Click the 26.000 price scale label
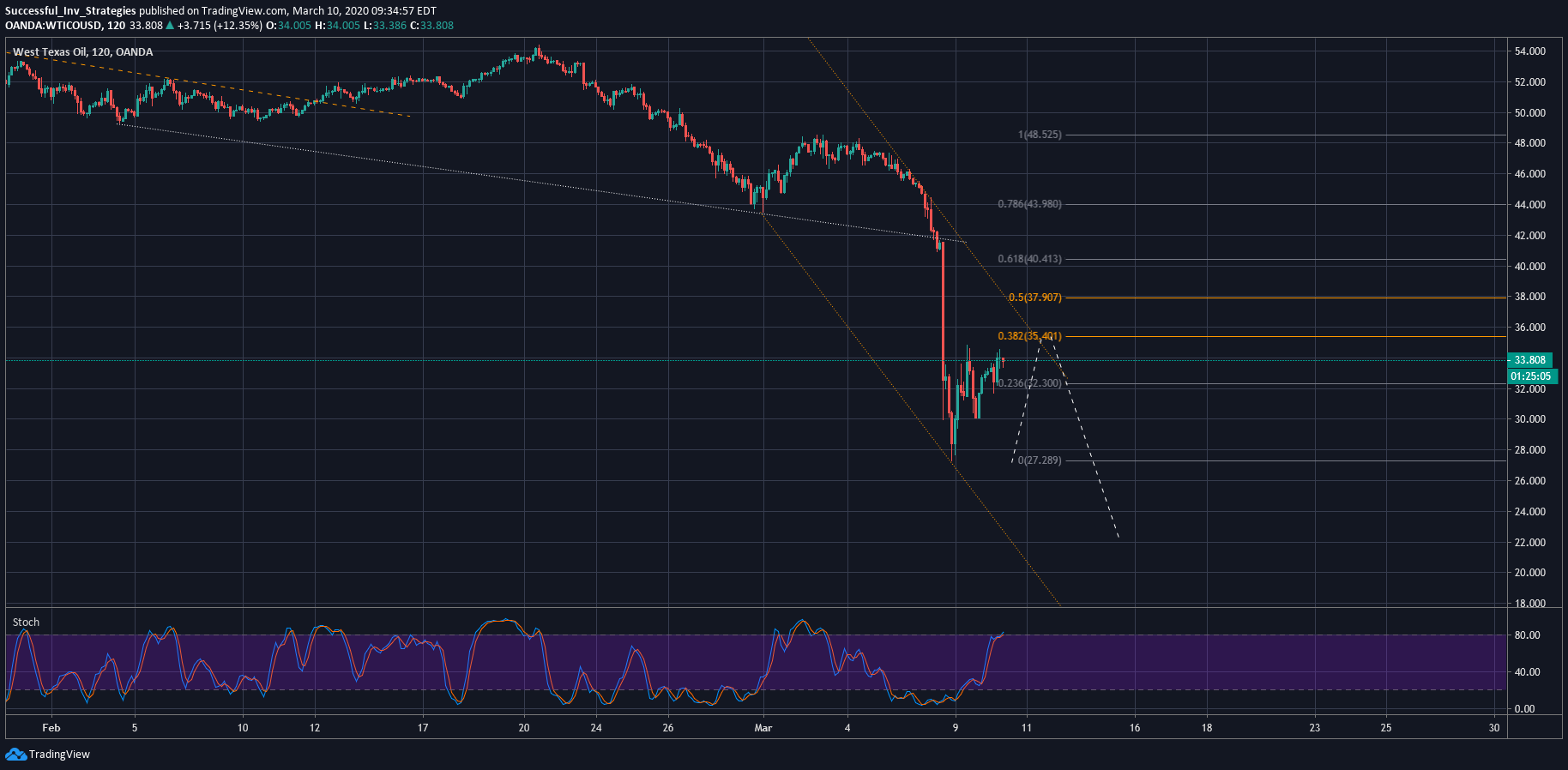The width and height of the screenshot is (1568, 770). (1530, 481)
